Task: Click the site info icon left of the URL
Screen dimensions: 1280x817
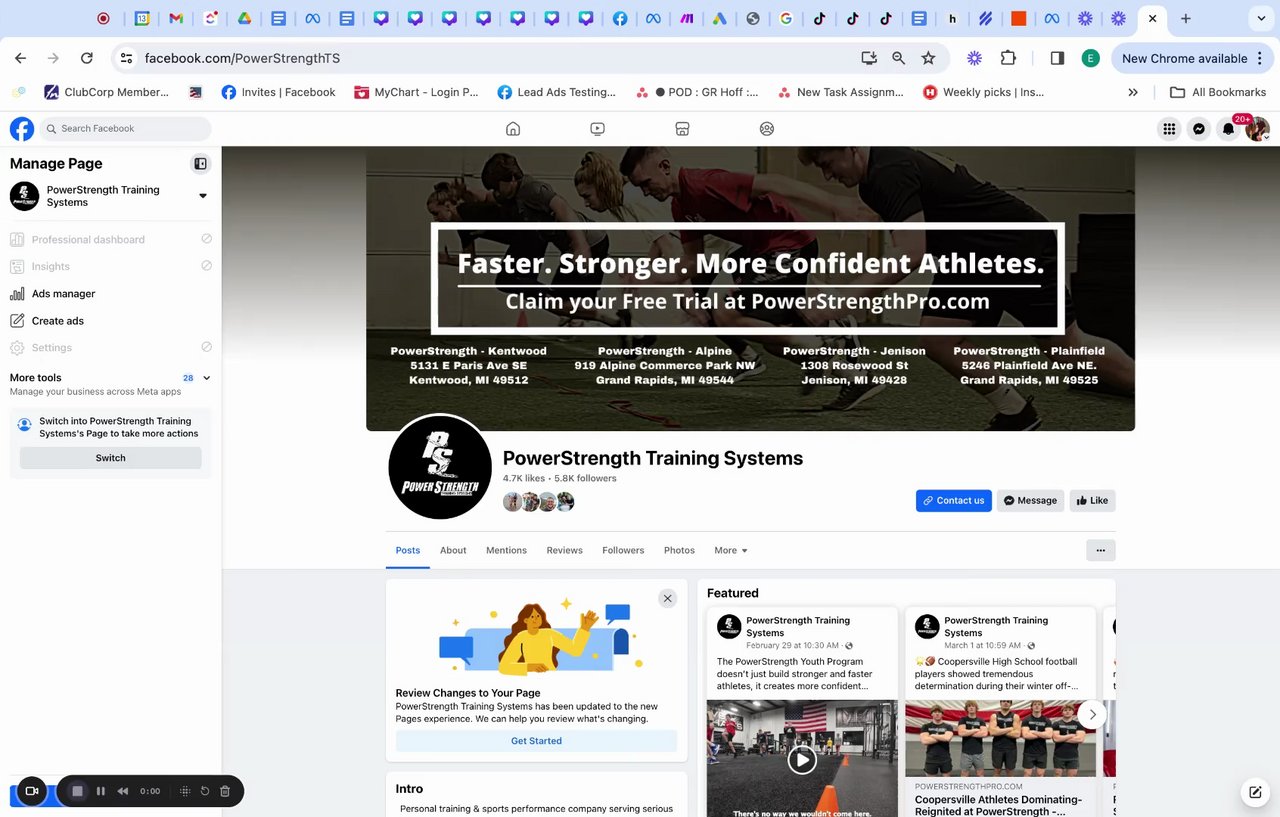Action: (126, 58)
